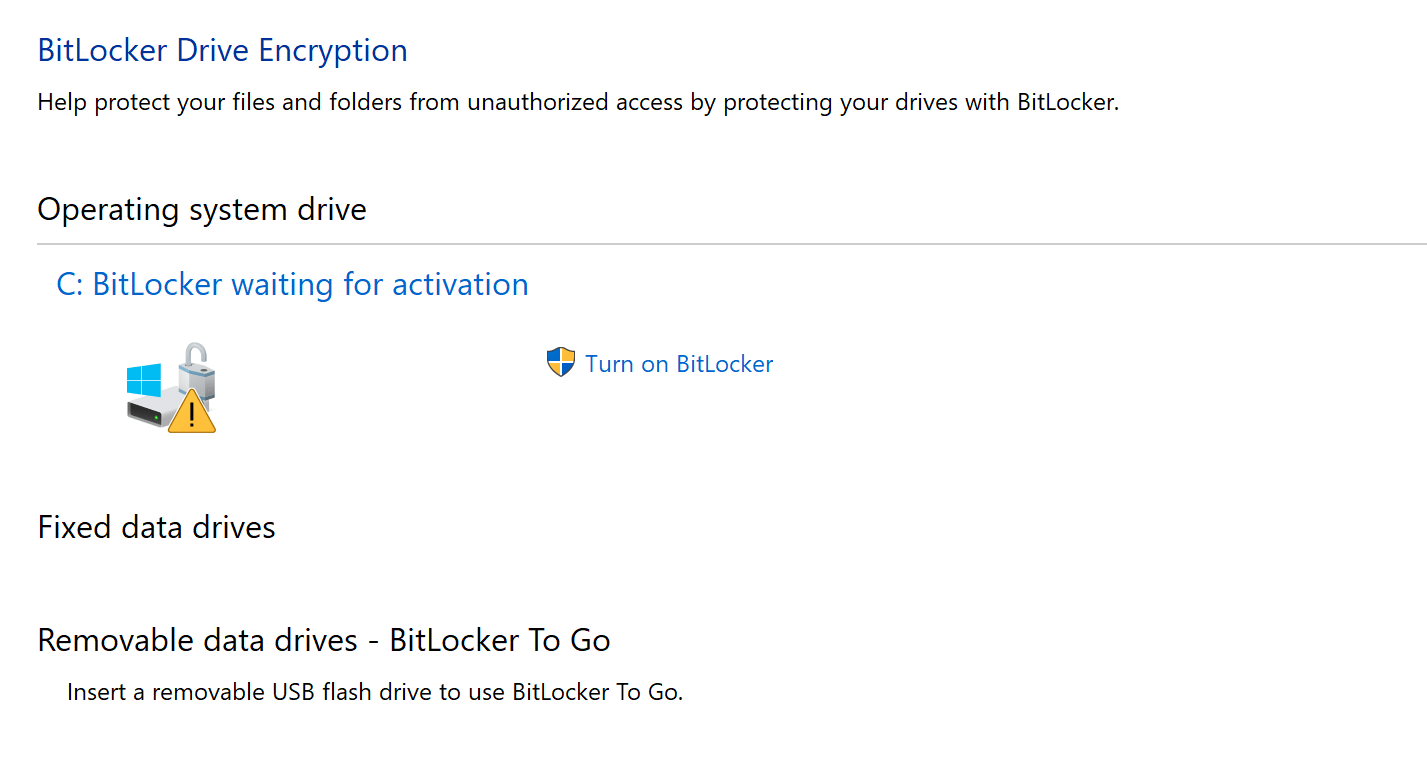The image size is (1427, 767).
Task: Click the UAC shield next to Turn on BitLocker
Action: [560, 362]
